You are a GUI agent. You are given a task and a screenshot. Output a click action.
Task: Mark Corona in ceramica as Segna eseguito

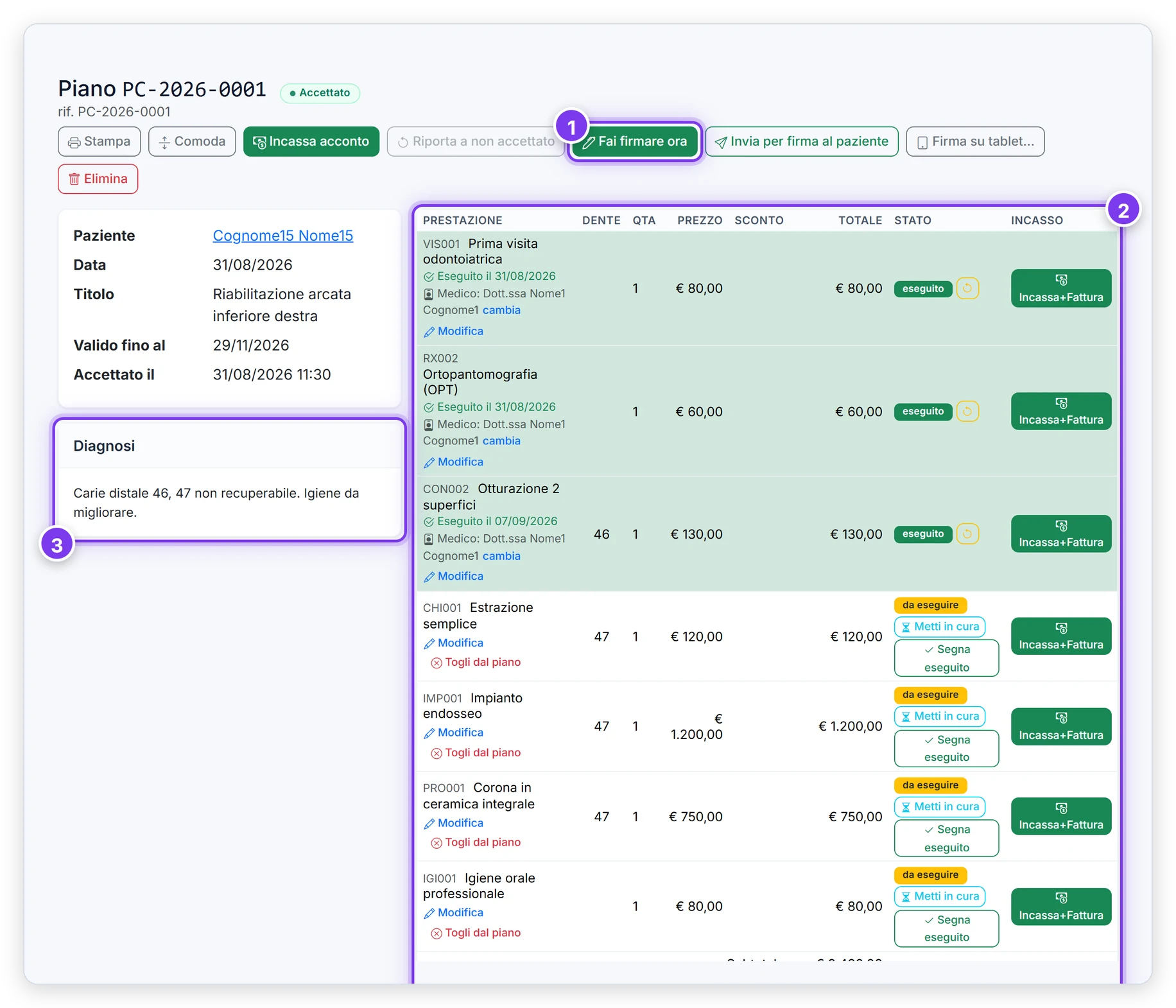pyautogui.click(x=947, y=839)
